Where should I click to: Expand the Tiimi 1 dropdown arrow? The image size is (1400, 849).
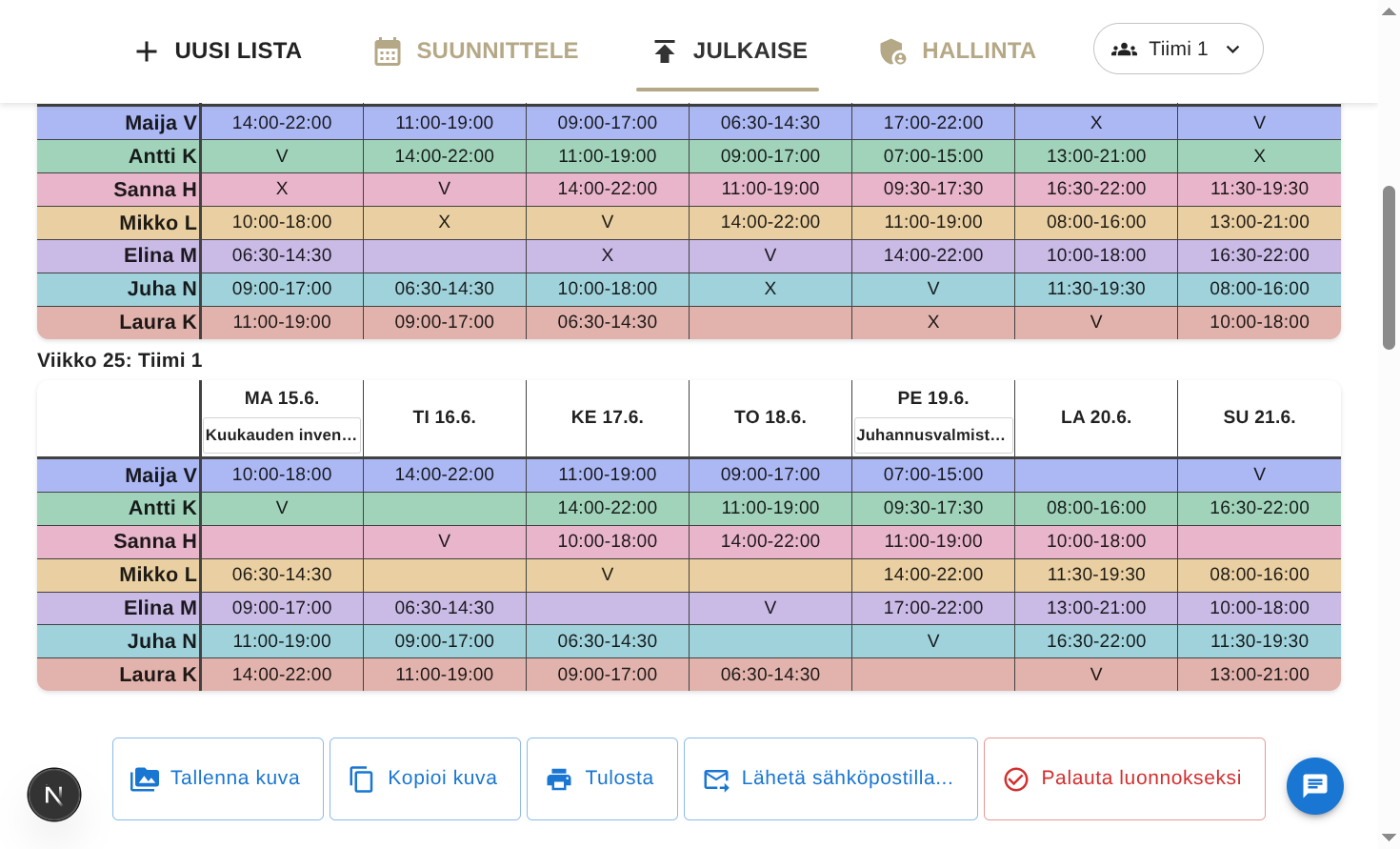coord(1233,50)
